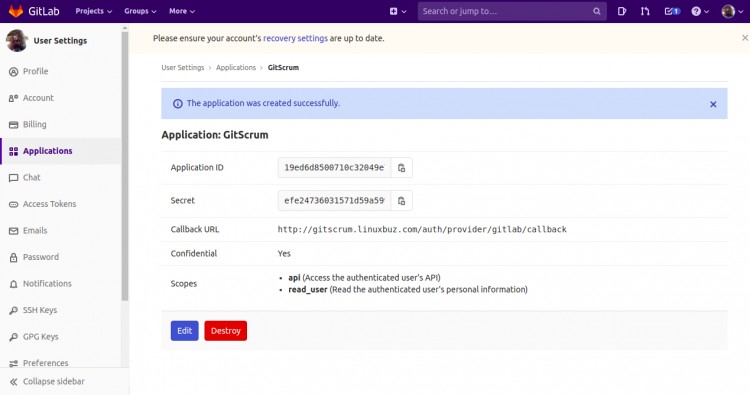
Task: Click the Application ID value field
Action: [x=334, y=168]
